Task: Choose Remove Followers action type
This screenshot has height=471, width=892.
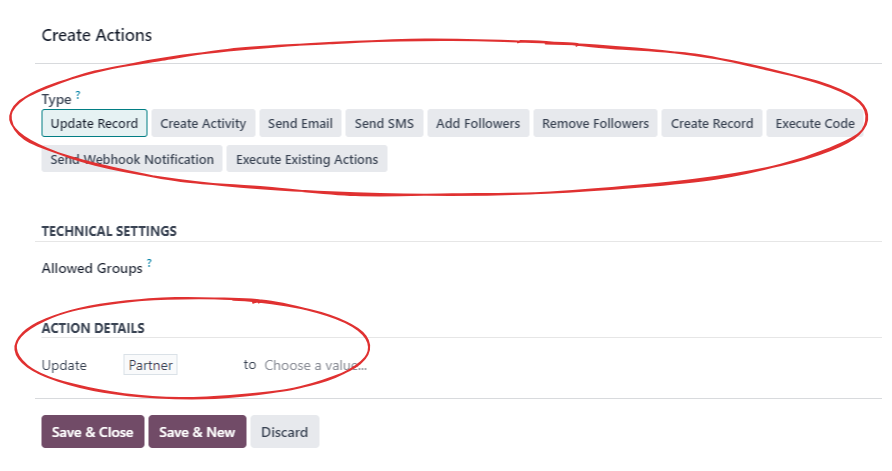Action: [x=595, y=123]
